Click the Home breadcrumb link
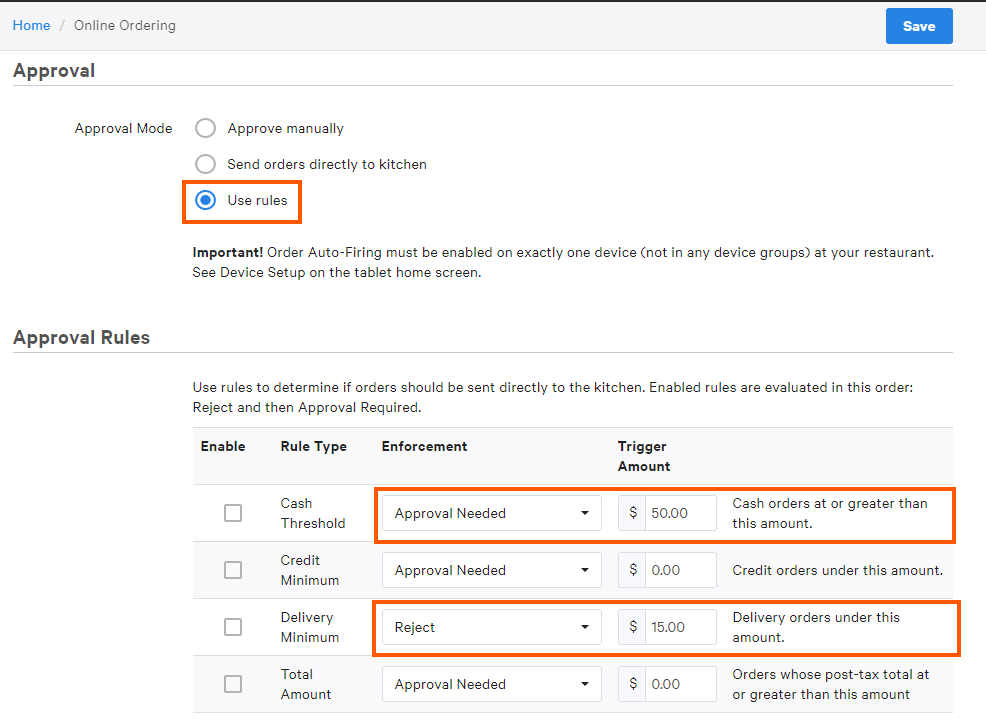986x725 pixels. pyautogui.click(x=31, y=25)
